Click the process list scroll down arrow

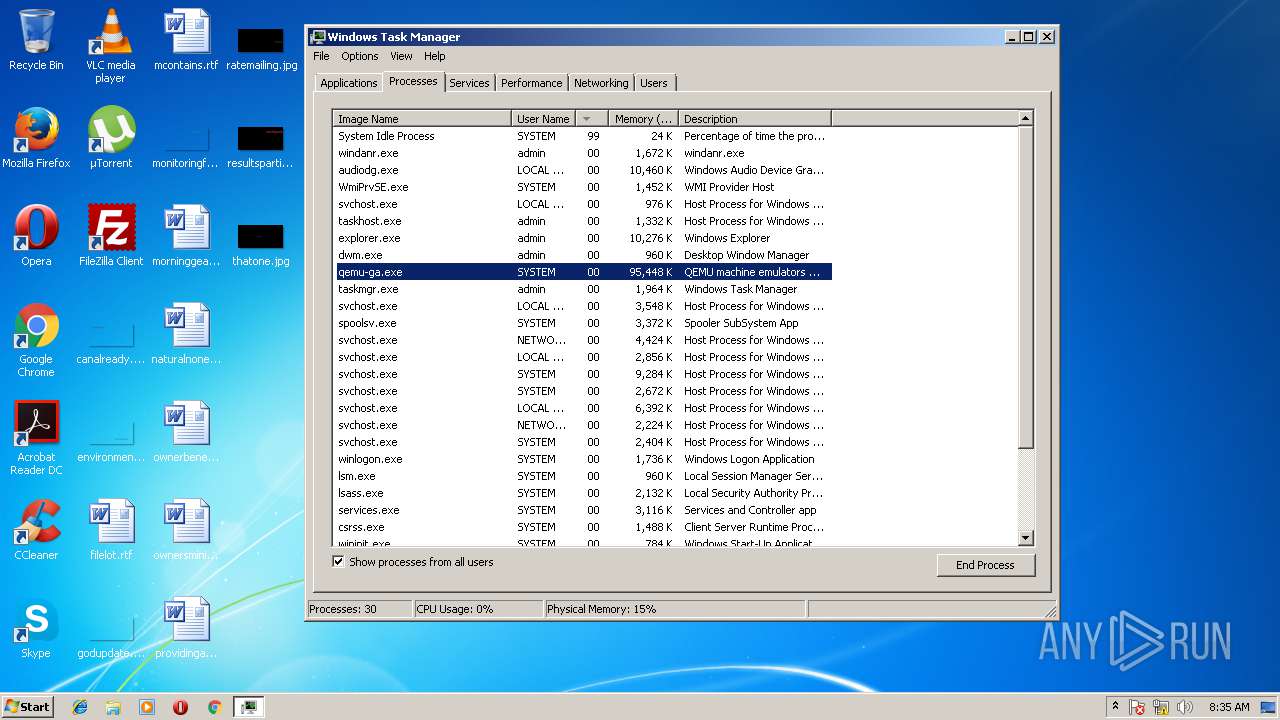tap(1025, 538)
